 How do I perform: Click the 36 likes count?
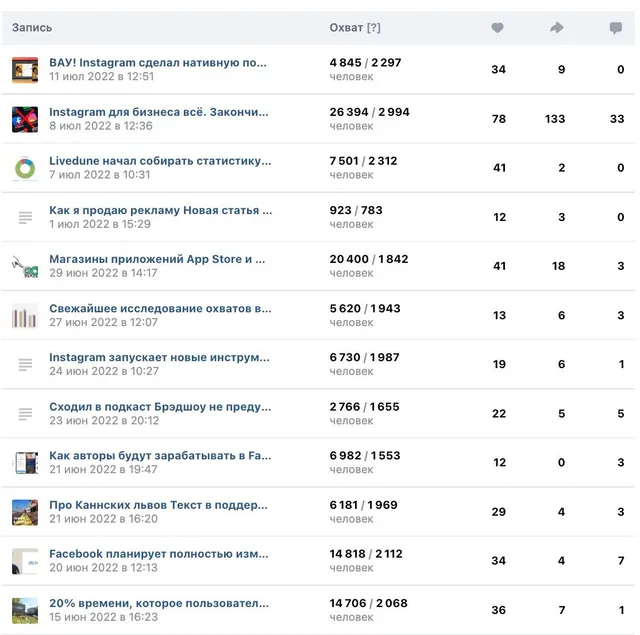coord(499,611)
